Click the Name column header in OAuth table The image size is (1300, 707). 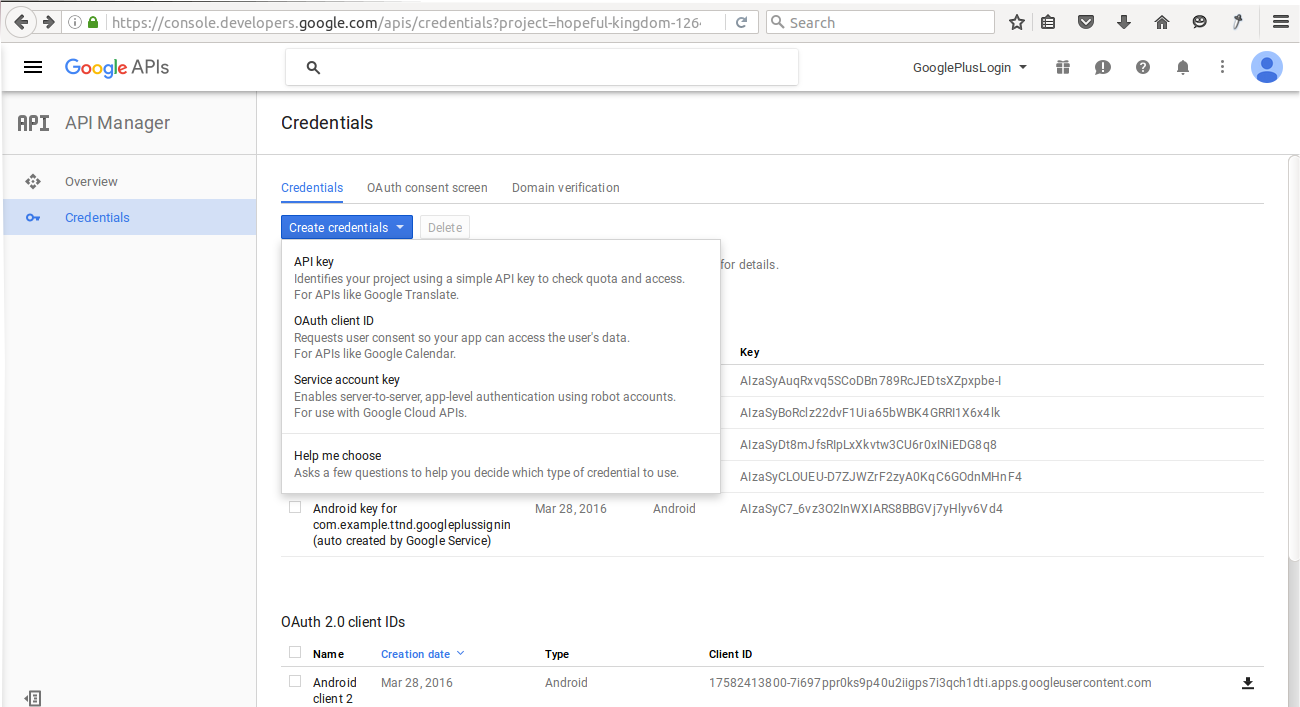[x=328, y=654]
